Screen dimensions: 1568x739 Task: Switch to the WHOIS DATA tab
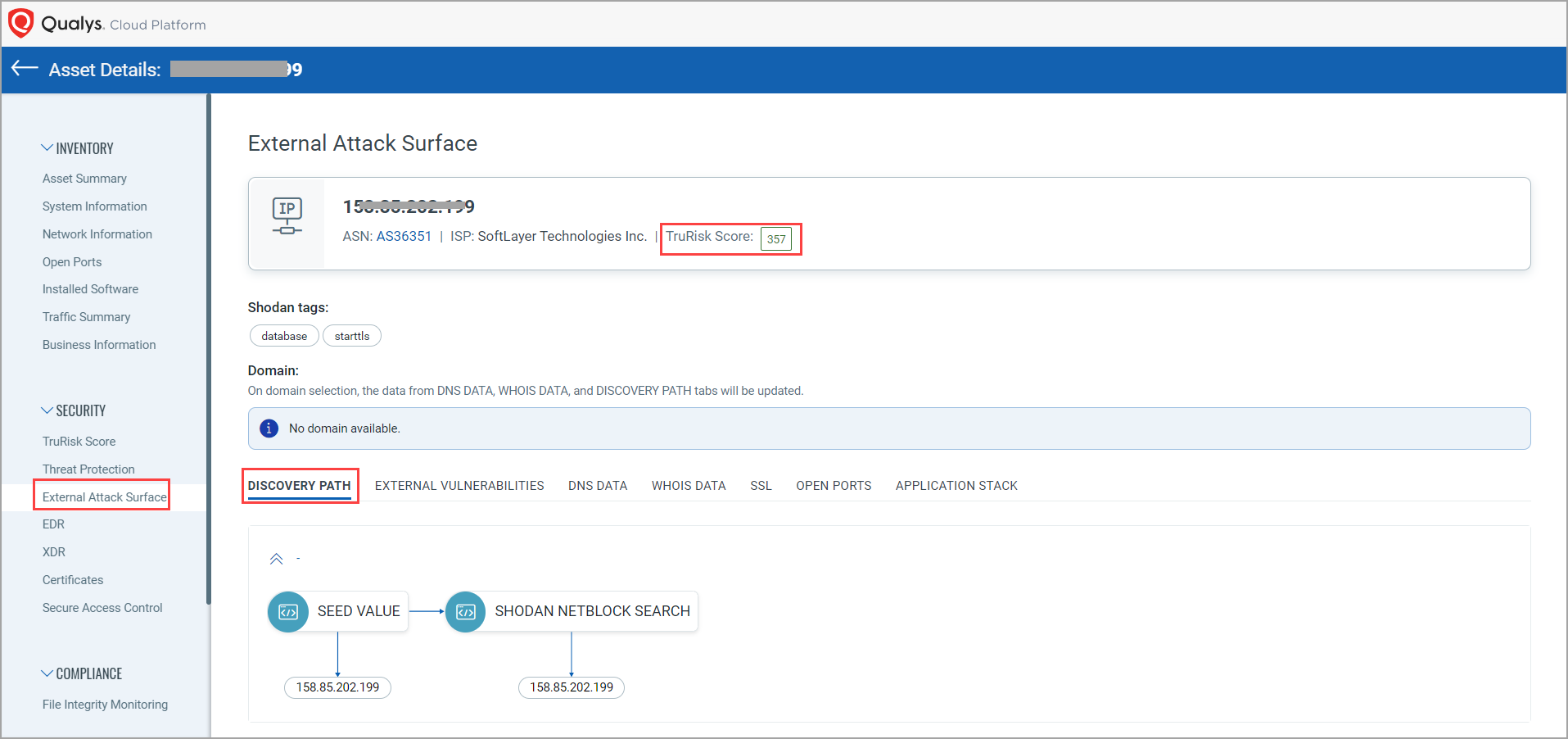click(x=689, y=486)
